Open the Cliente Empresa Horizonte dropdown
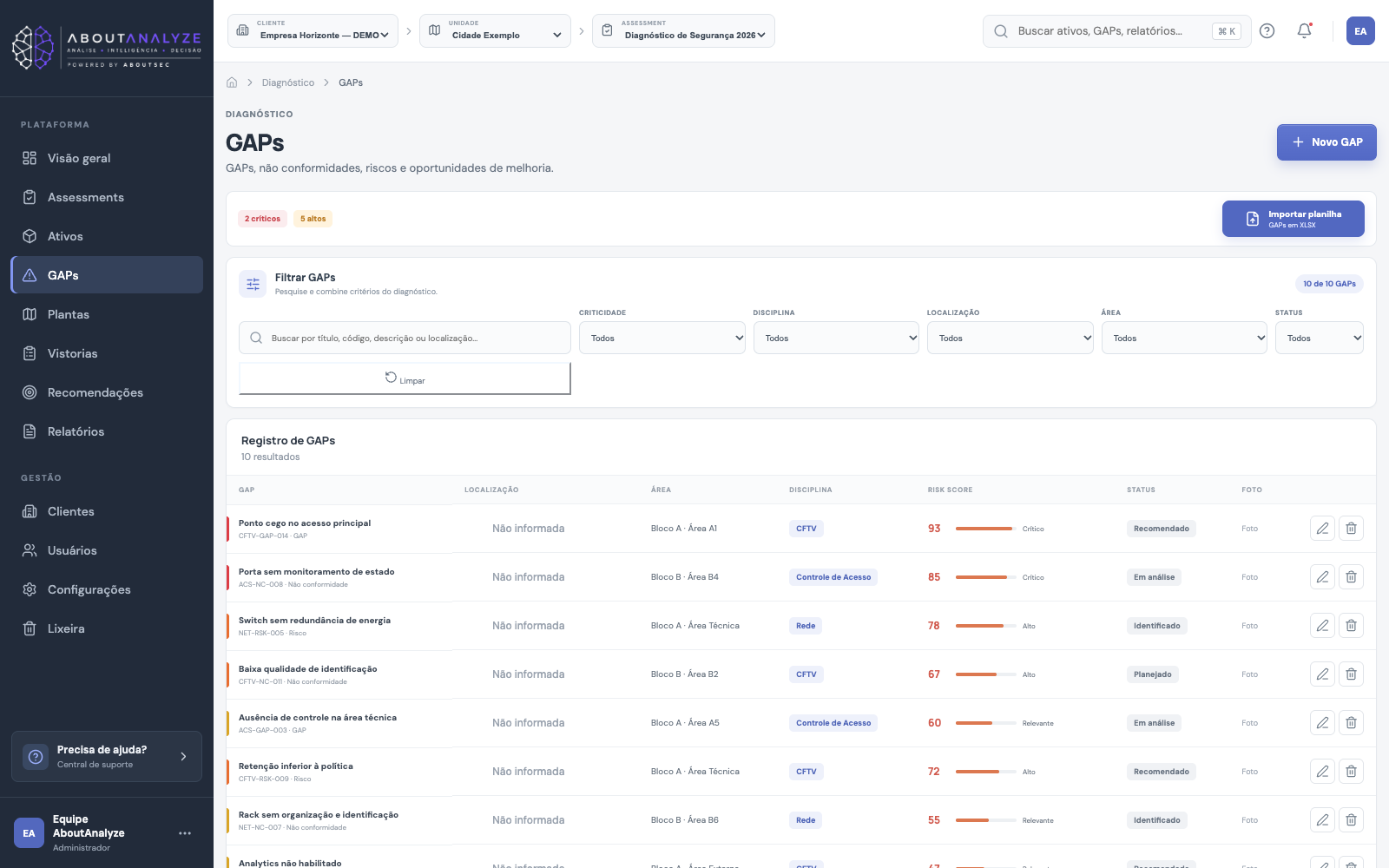Screen dimensions: 1389x868 pos(313,31)
